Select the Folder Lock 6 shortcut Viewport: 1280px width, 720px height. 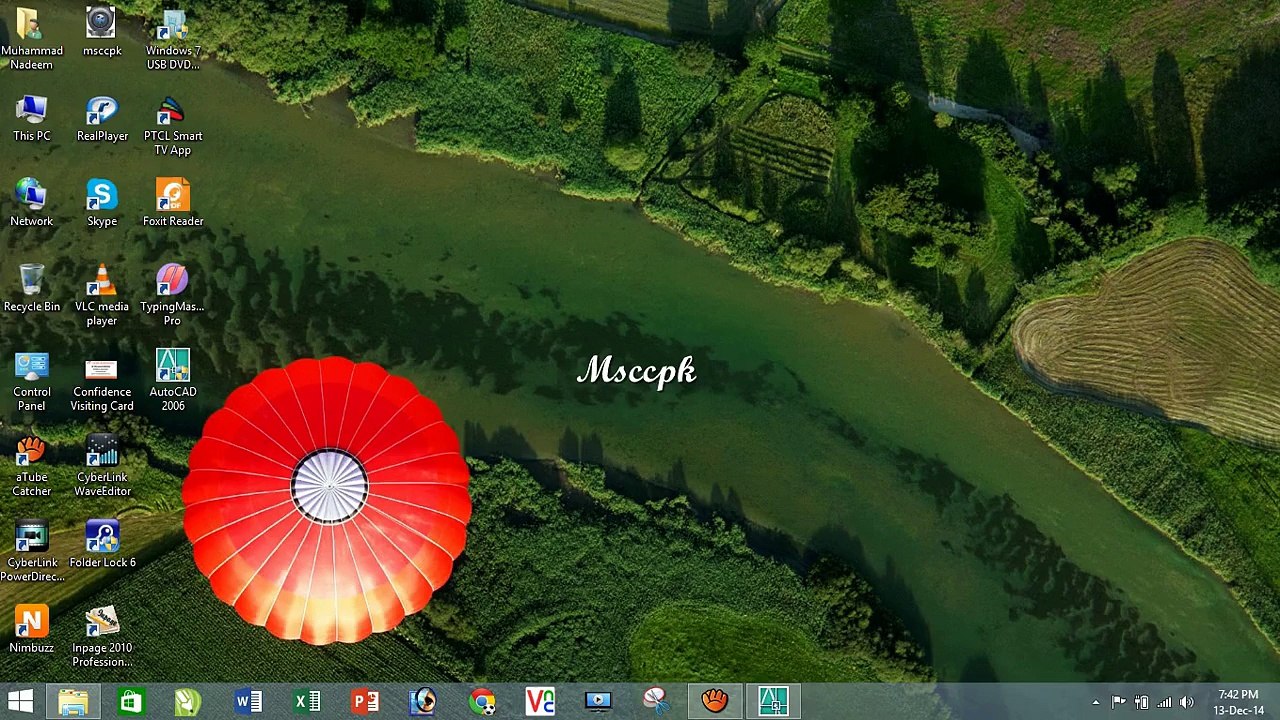[x=102, y=545]
